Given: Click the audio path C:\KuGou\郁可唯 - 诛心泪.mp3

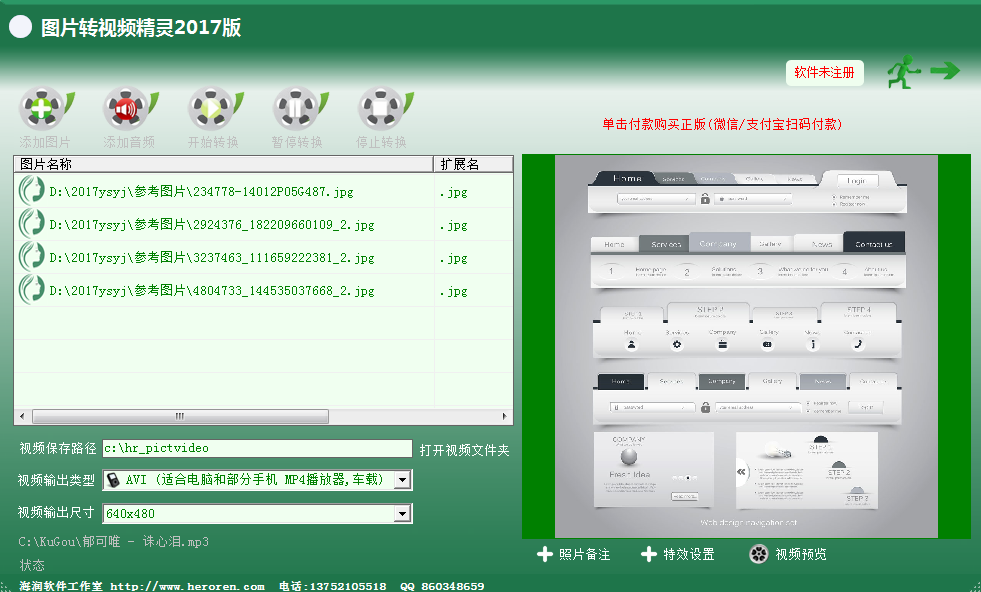Looking at the screenshot, I should pyautogui.click(x=113, y=541).
